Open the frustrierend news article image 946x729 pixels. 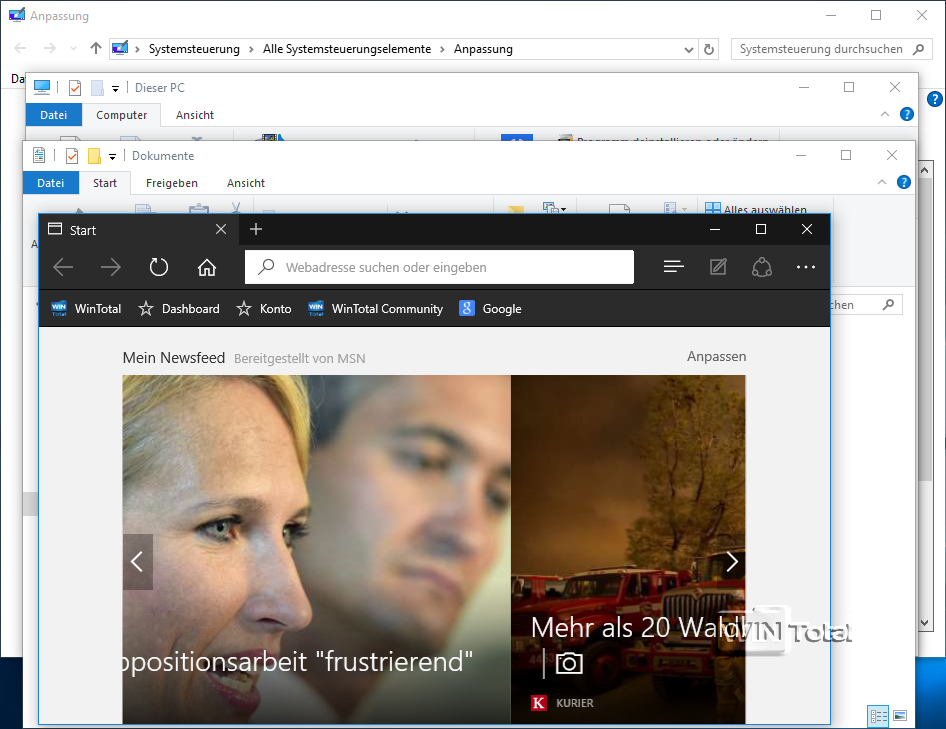[316, 549]
